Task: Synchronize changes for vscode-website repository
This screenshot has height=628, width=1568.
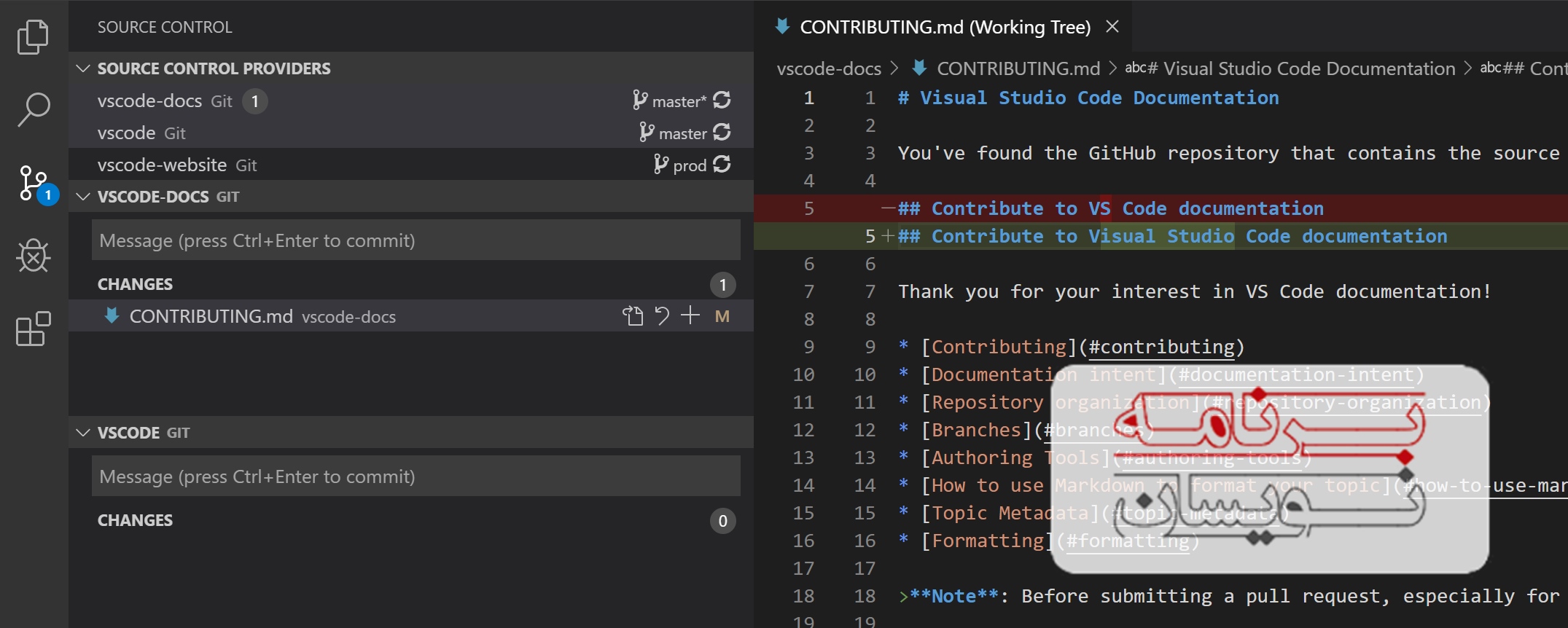Action: click(722, 165)
